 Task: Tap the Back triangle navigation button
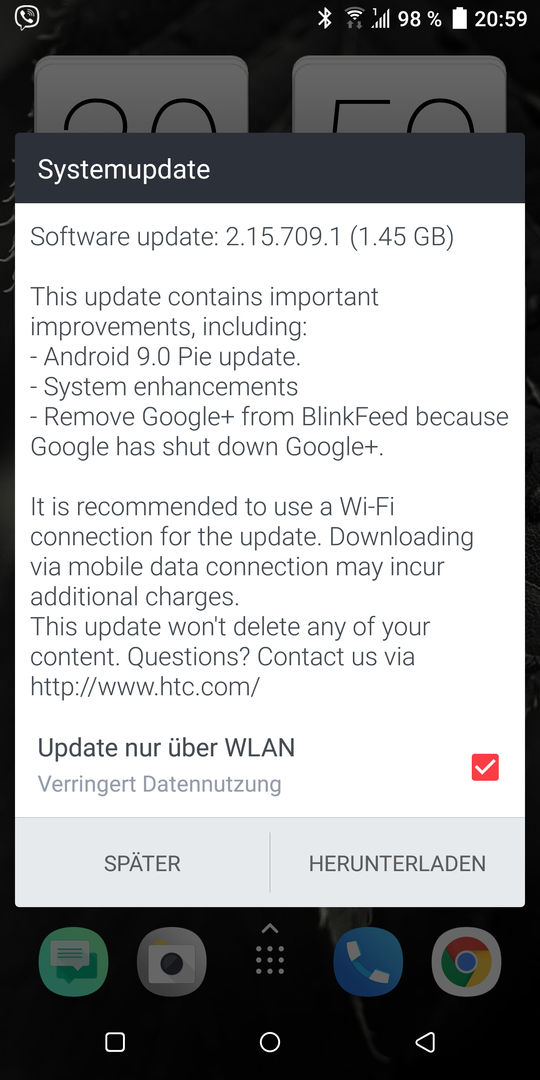click(425, 1042)
